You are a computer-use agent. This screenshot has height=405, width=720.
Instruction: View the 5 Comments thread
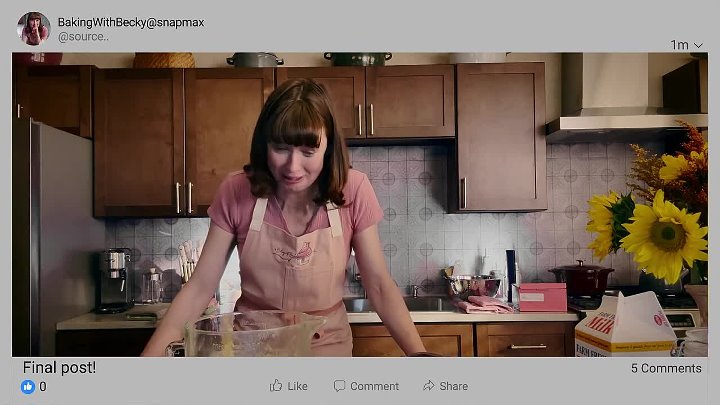(666, 368)
